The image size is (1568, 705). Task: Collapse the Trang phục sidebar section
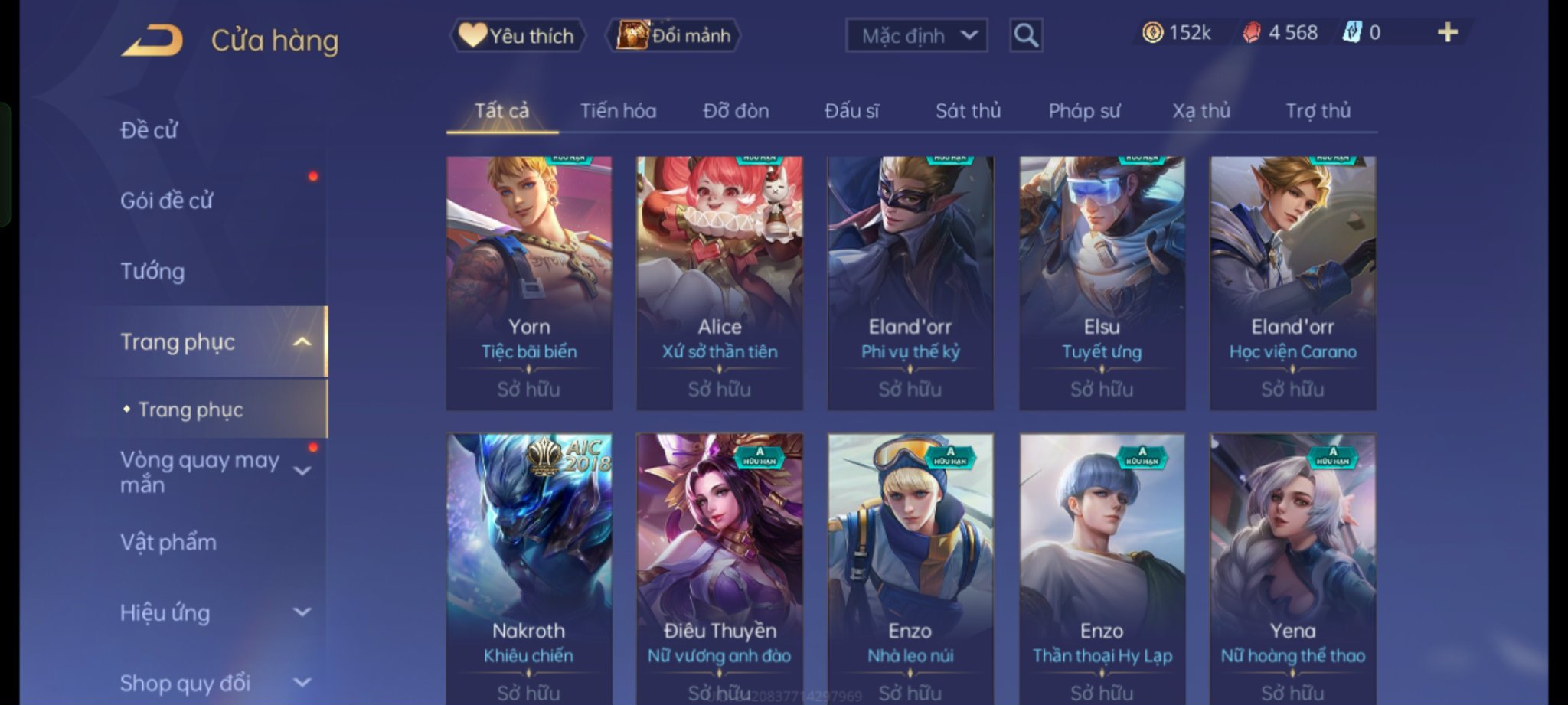coord(302,341)
